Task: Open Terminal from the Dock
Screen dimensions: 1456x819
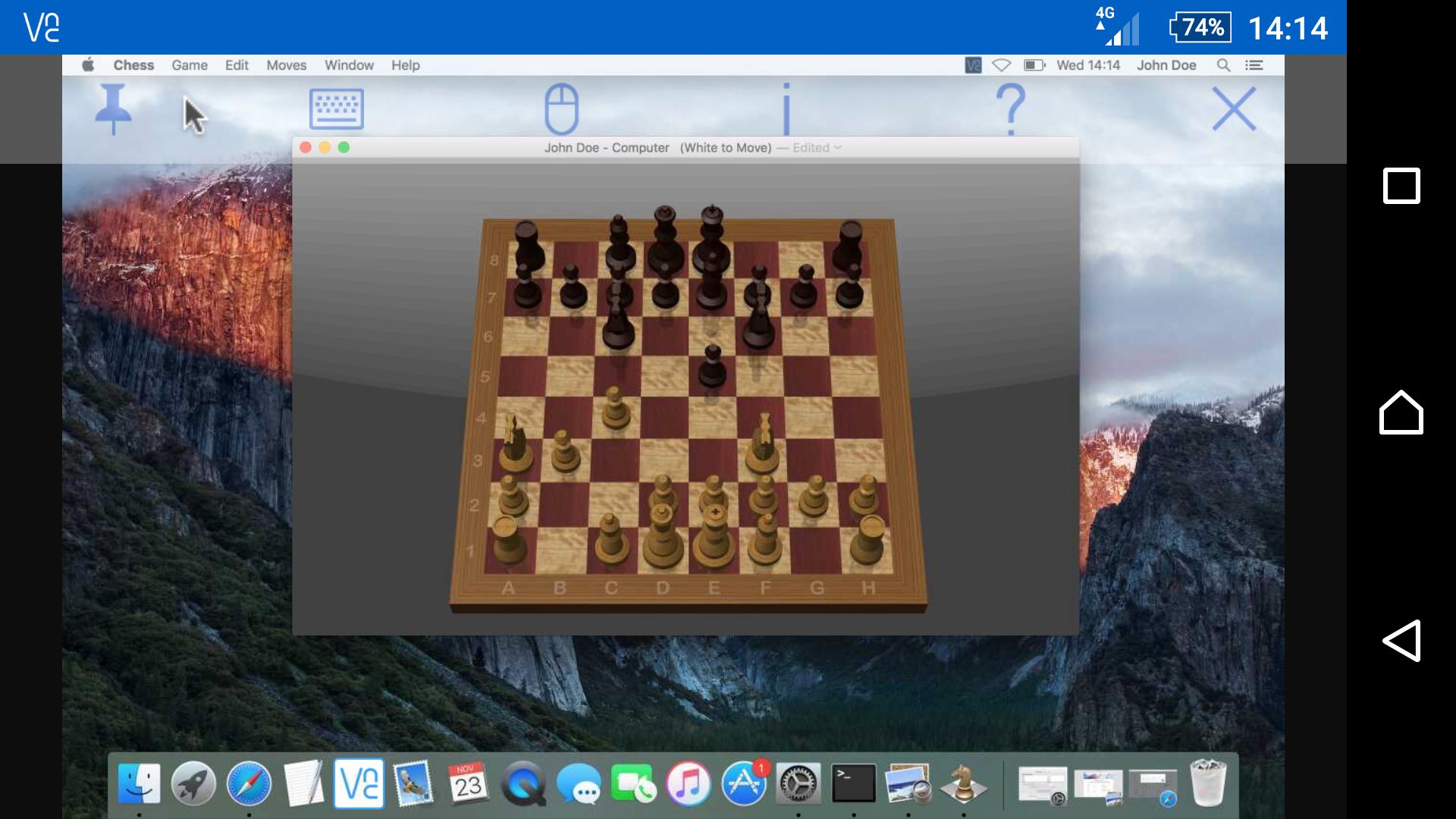Action: [854, 783]
